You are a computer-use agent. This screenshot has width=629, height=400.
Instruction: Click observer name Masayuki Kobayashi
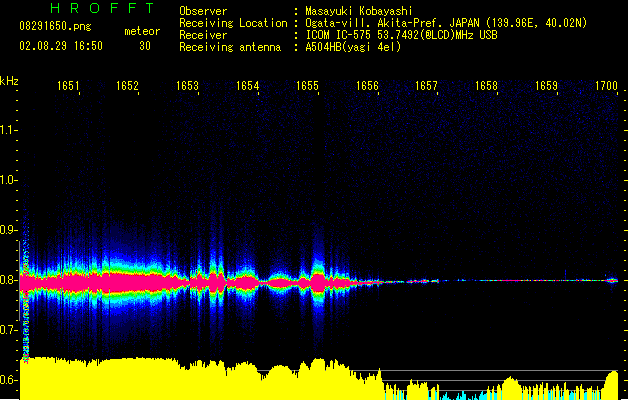(x=359, y=11)
